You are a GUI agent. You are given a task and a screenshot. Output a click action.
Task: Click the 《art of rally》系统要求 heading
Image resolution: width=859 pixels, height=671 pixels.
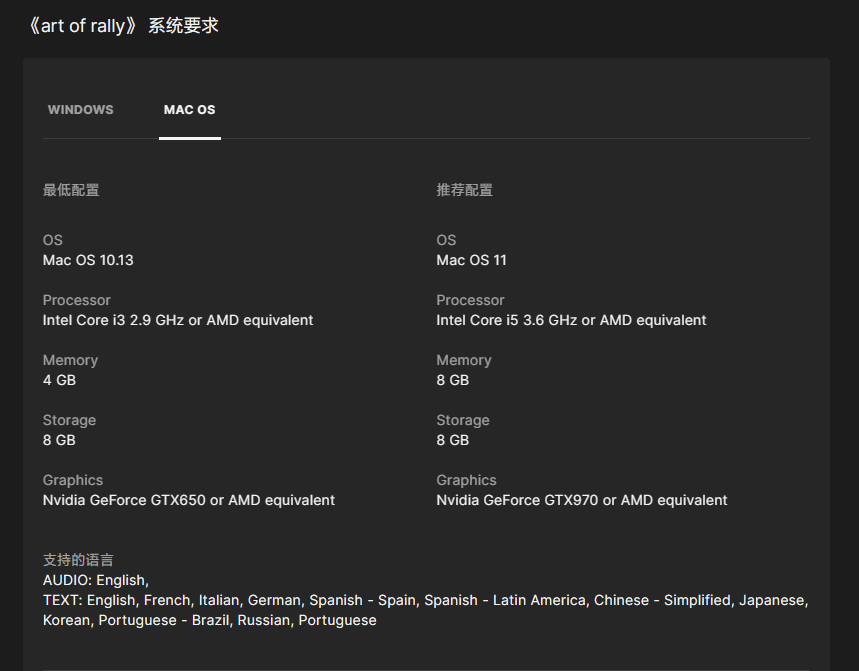pos(123,25)
